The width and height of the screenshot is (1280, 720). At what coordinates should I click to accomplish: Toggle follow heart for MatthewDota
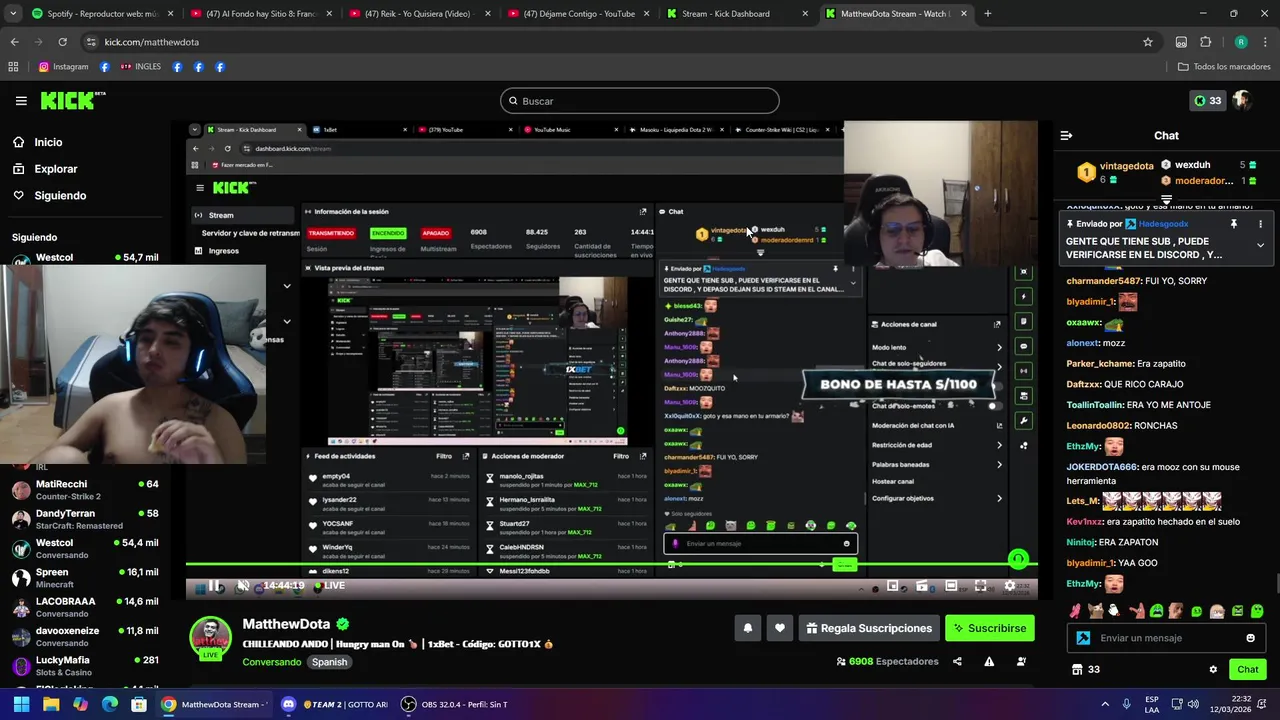pyautogui.click(x=779, y=628)
